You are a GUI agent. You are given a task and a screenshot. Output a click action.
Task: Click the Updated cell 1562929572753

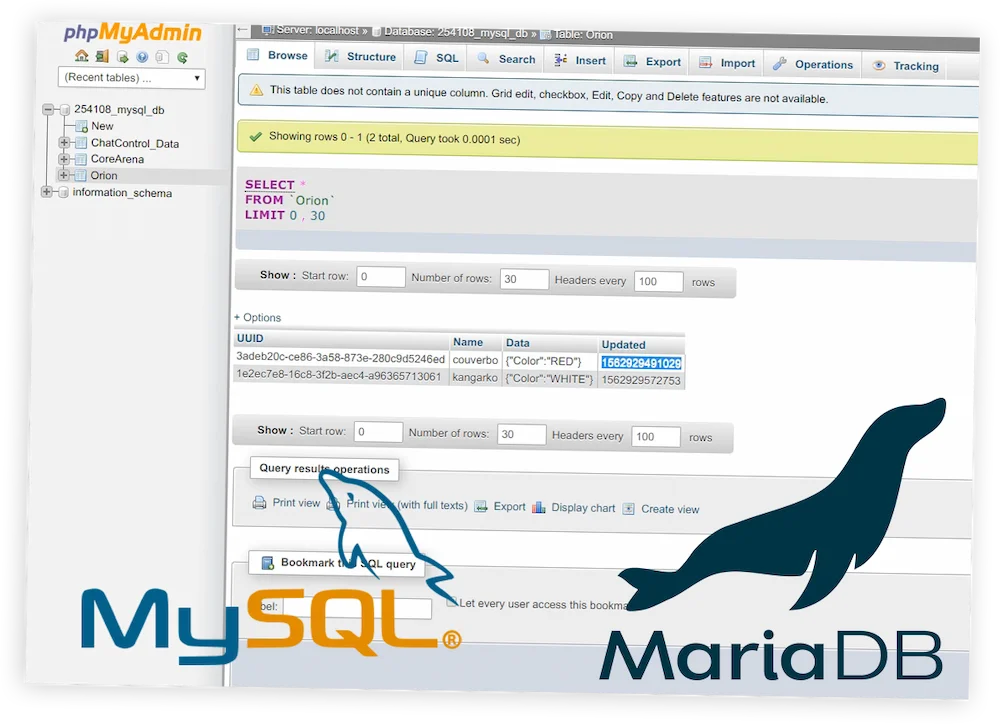(641, 380)
